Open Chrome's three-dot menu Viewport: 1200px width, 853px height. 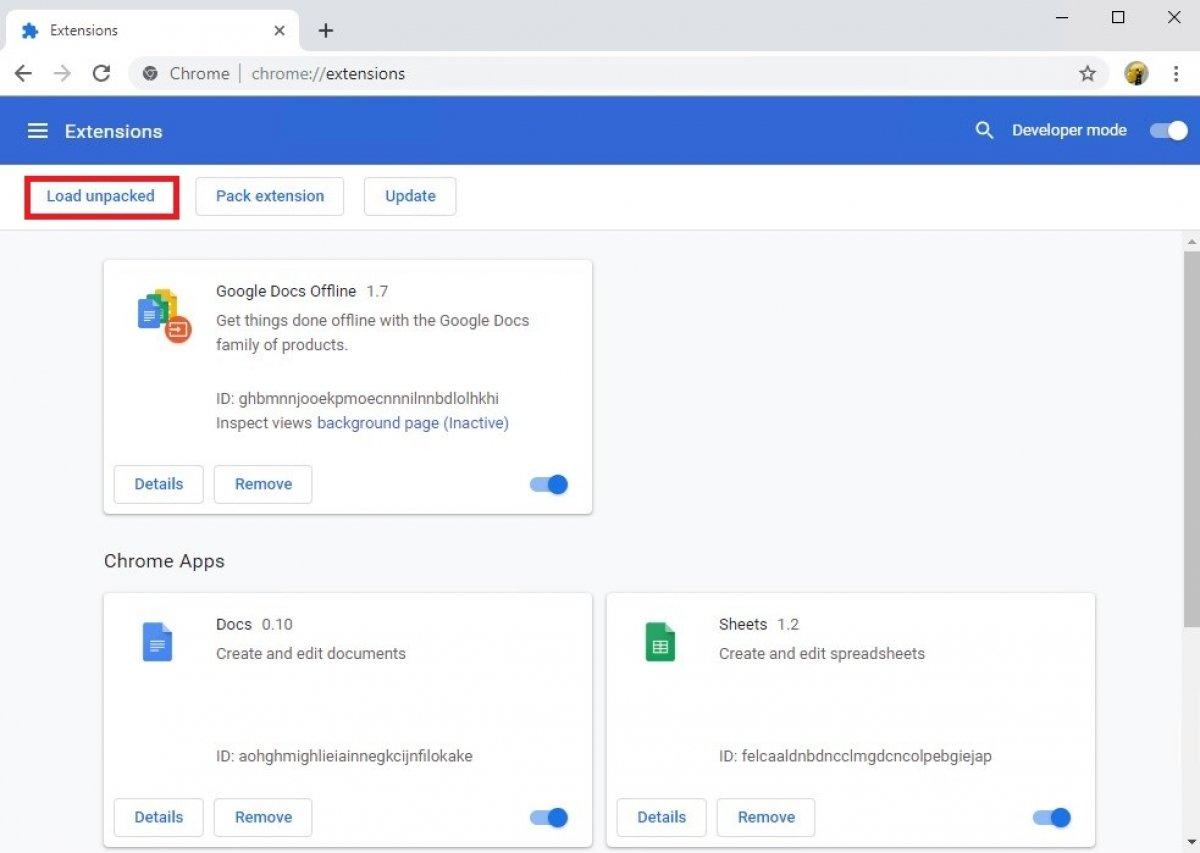pyautogui.click(x=1175, y=74)
